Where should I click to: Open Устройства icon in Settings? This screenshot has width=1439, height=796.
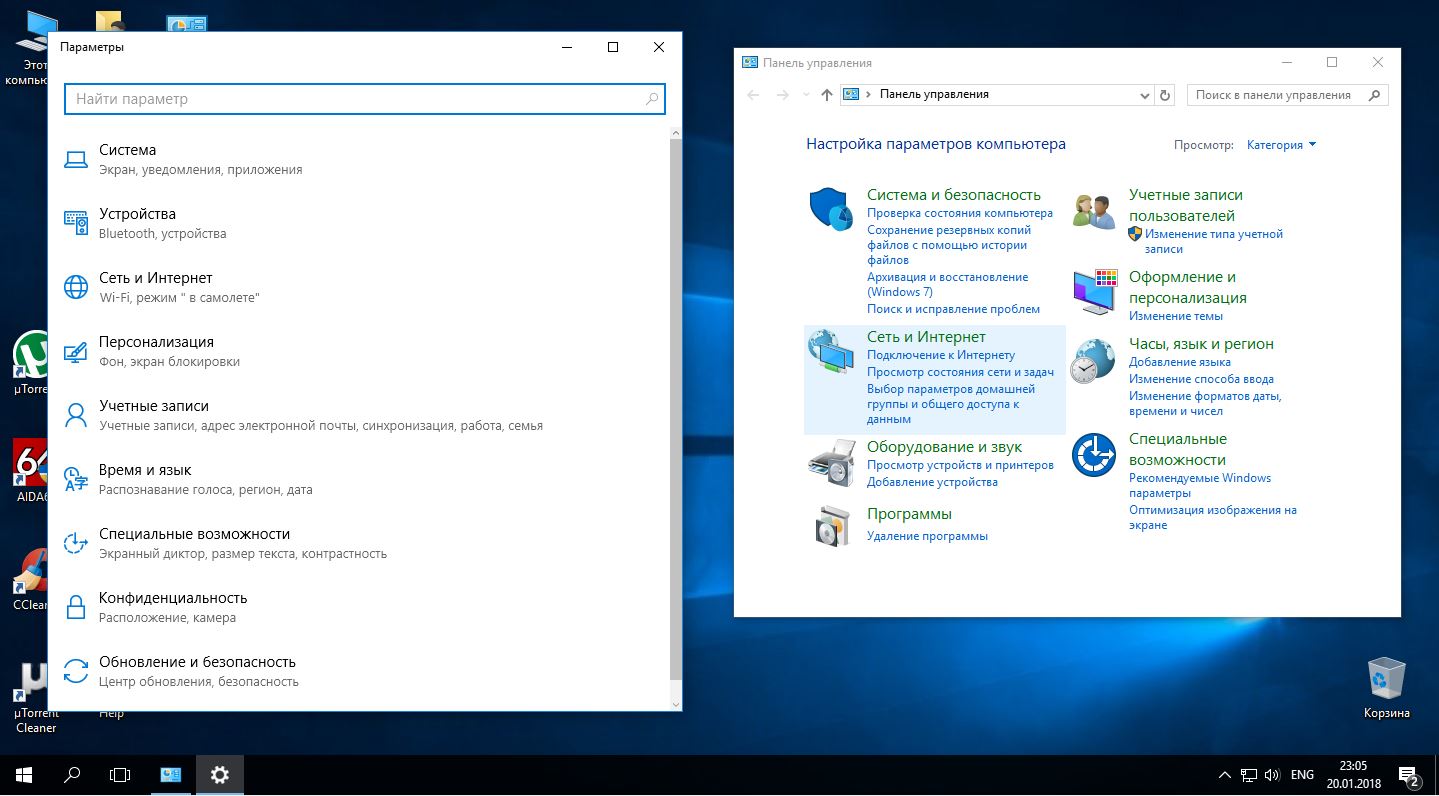tap(76, 223)
